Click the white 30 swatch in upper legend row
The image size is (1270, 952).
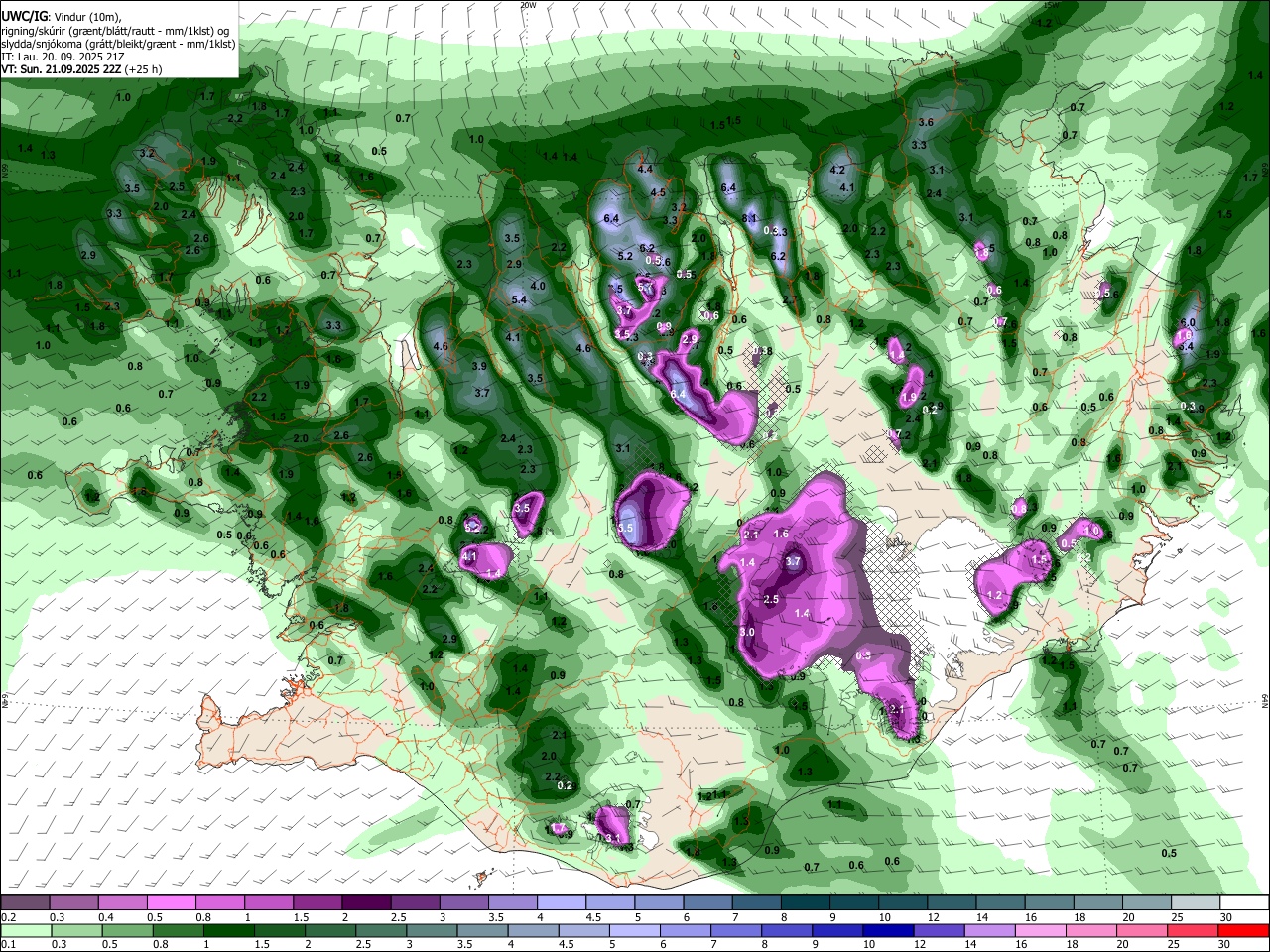point(1244,903)
